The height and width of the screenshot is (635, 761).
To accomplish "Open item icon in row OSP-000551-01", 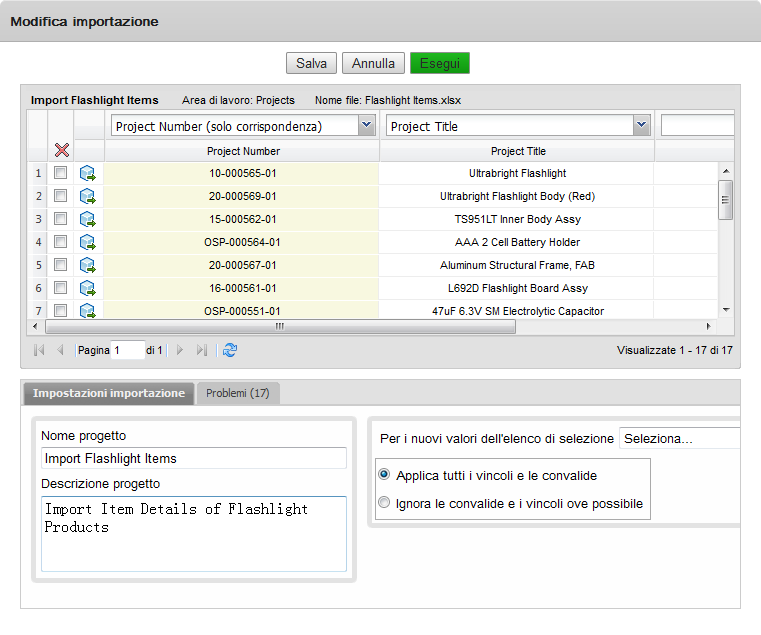I will [87, 311].
